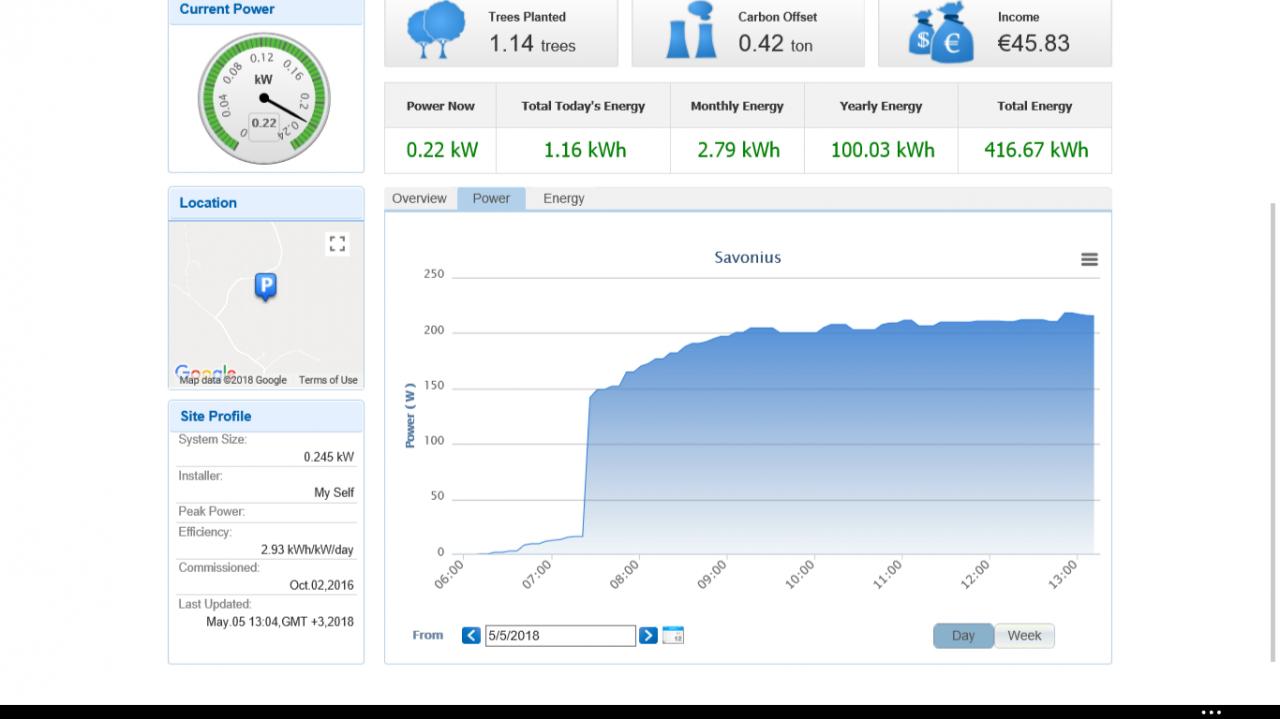This screenshot has height=719, width=1280.
Task: Click the current power gauge dial
Action: [x=264, y=98]
